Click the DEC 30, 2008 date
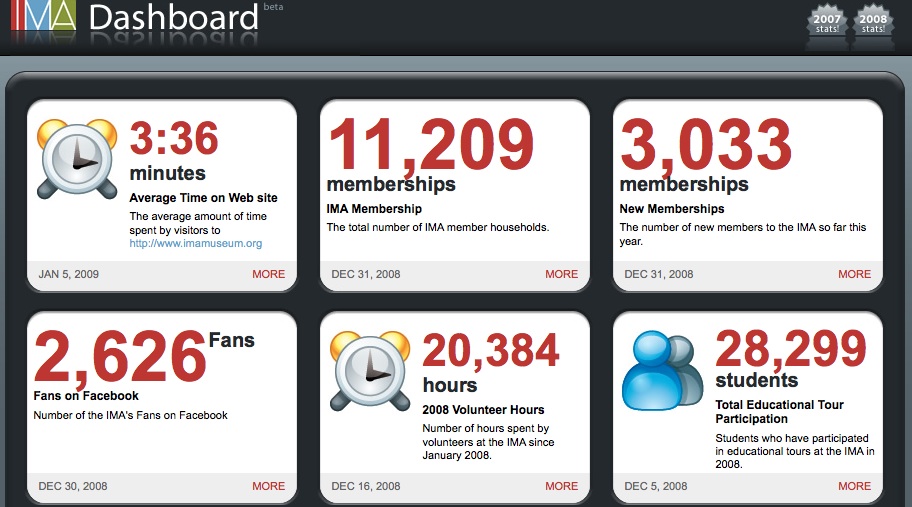Image resolution: width=912 pixels, height=507 pixels. click(x=73, y=486)
